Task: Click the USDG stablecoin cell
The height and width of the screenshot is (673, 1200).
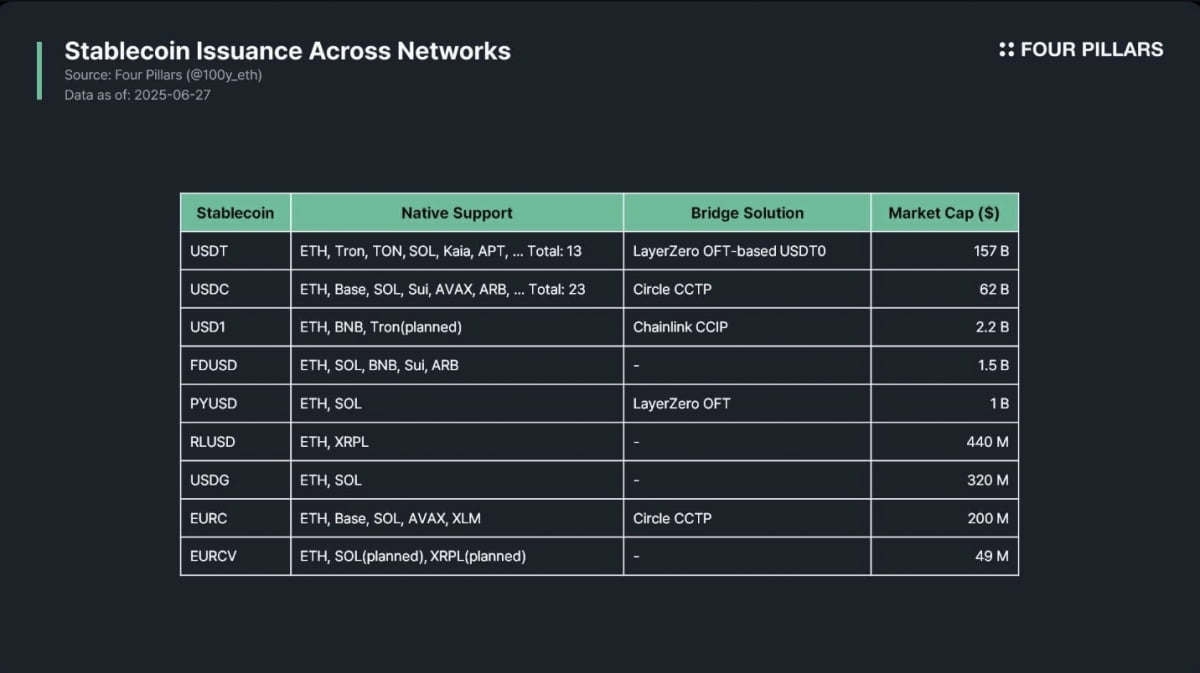Action: pyautogui.click(x=210, y=480)
